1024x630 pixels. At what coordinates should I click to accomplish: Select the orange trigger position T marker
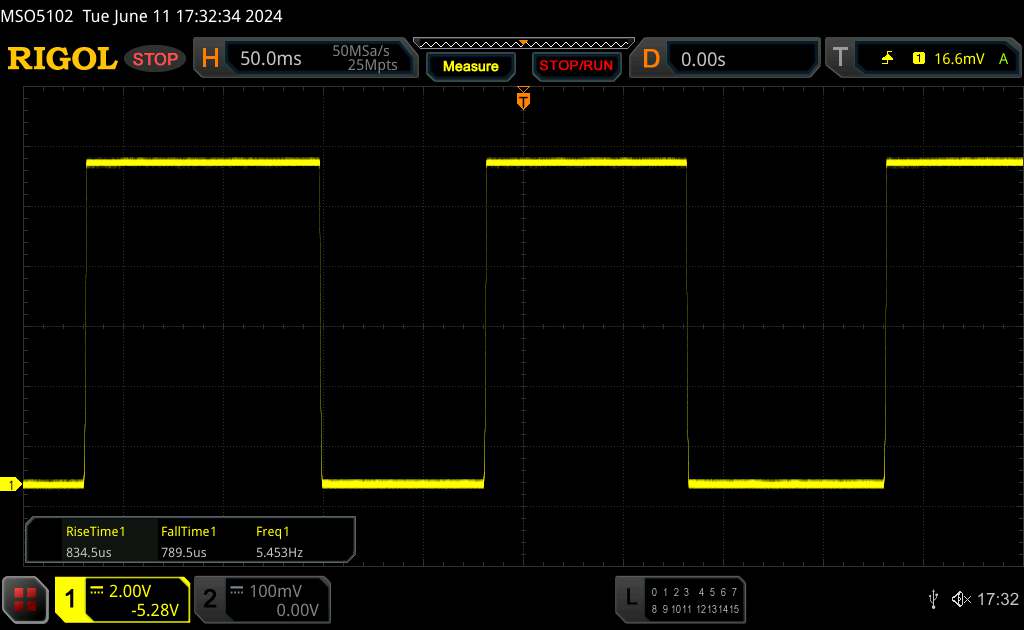(523, 100)
